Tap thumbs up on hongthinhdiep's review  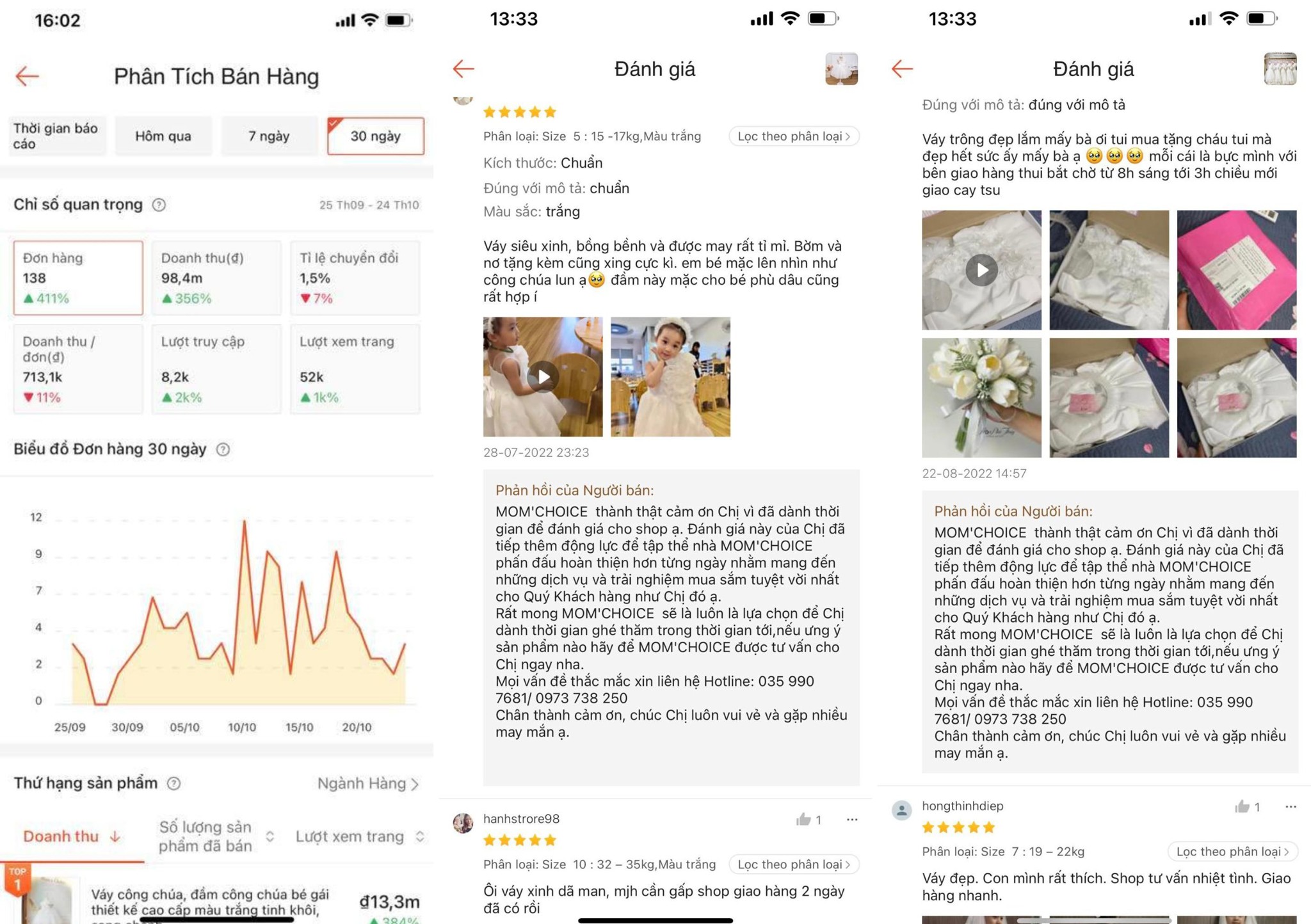tap(1242, 806)
